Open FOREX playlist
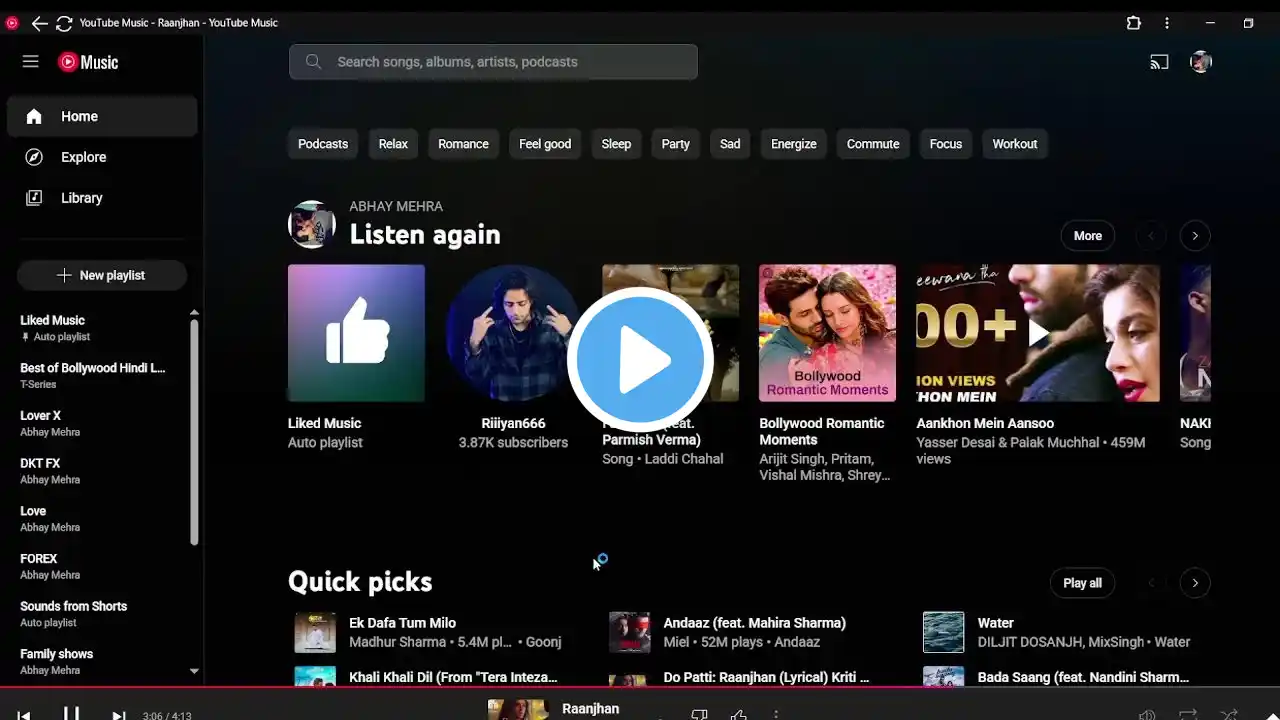 tap(97, 566)
